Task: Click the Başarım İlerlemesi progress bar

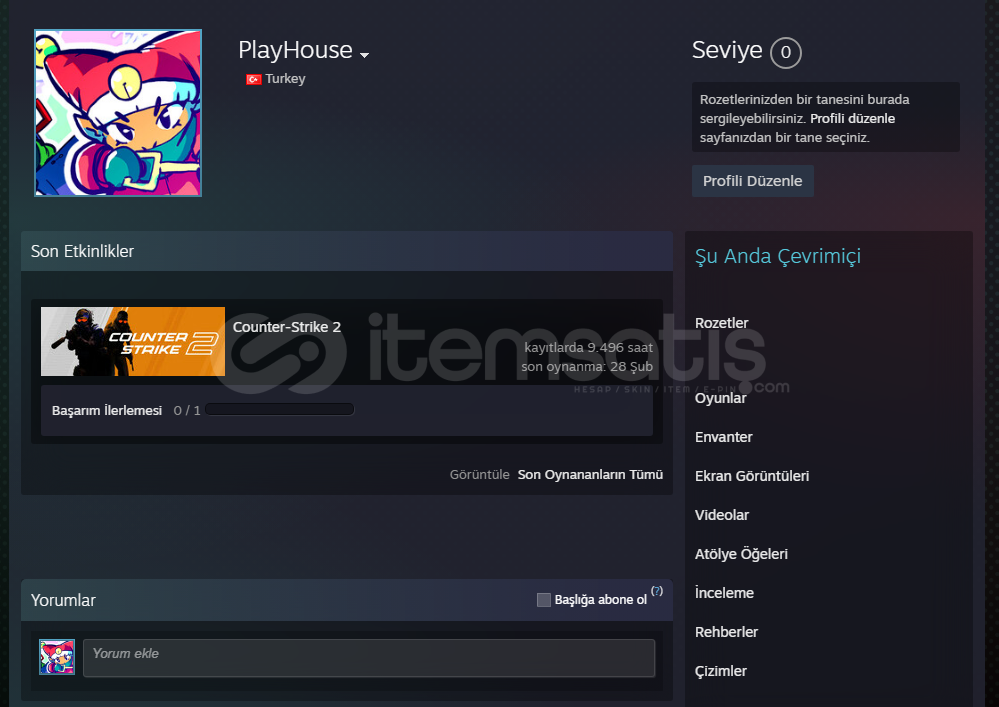Action: [x=280, y=410]
